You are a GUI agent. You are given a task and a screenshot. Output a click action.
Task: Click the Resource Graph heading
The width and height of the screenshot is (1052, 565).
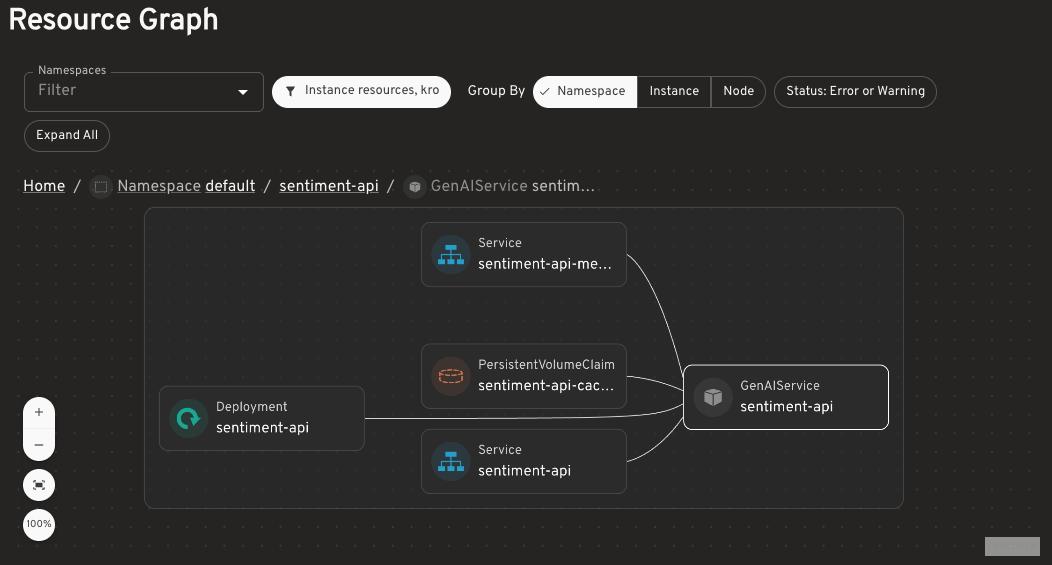pos(113,19)
